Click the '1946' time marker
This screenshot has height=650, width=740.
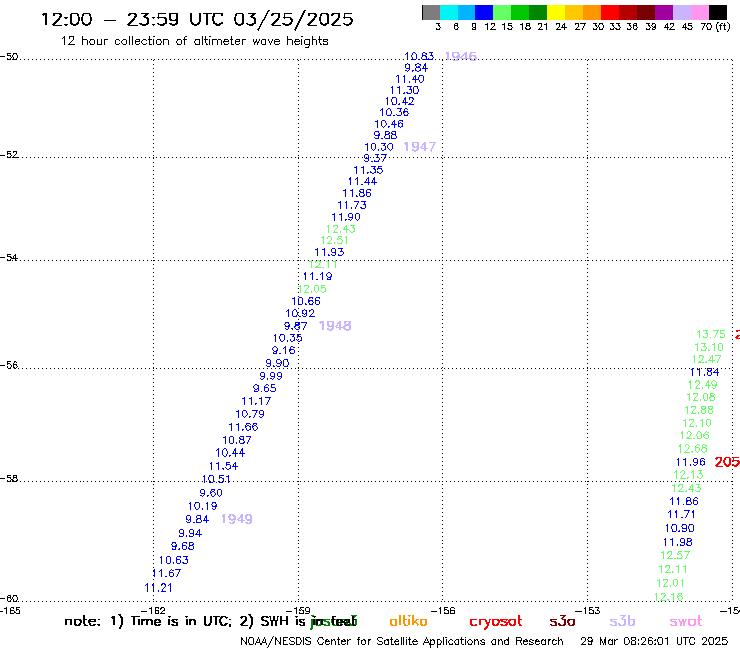pyautogui.click(x=461, y=56)
